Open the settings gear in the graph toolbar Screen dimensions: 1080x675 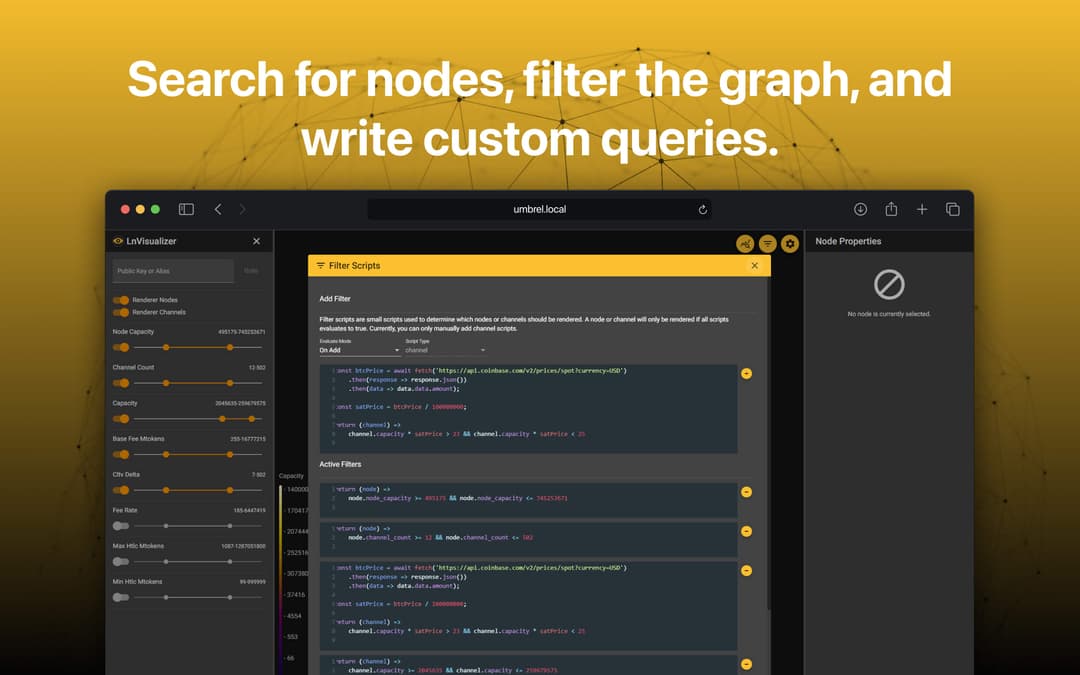(x=789, y=243)
